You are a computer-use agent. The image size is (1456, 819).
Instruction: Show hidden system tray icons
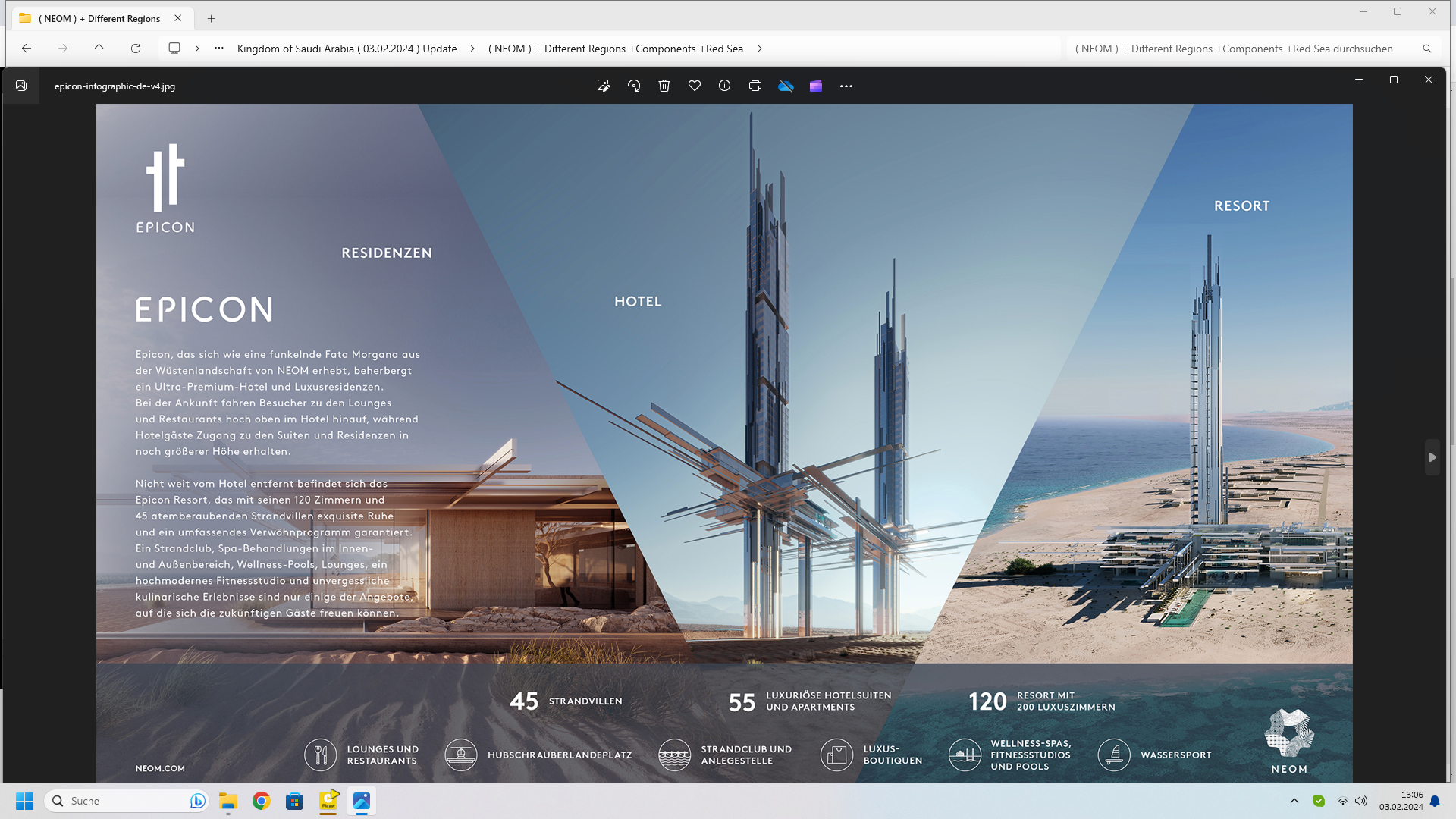pos(1294,801)
